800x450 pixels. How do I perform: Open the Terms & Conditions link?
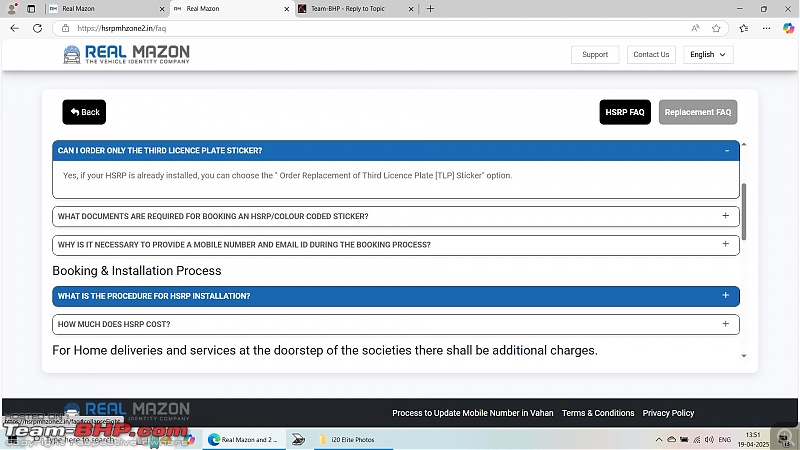pos(598,413)
